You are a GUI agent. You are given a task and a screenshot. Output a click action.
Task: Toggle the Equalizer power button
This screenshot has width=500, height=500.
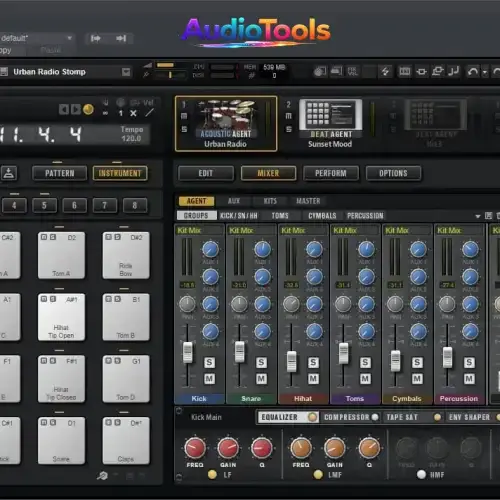(312, 417)
